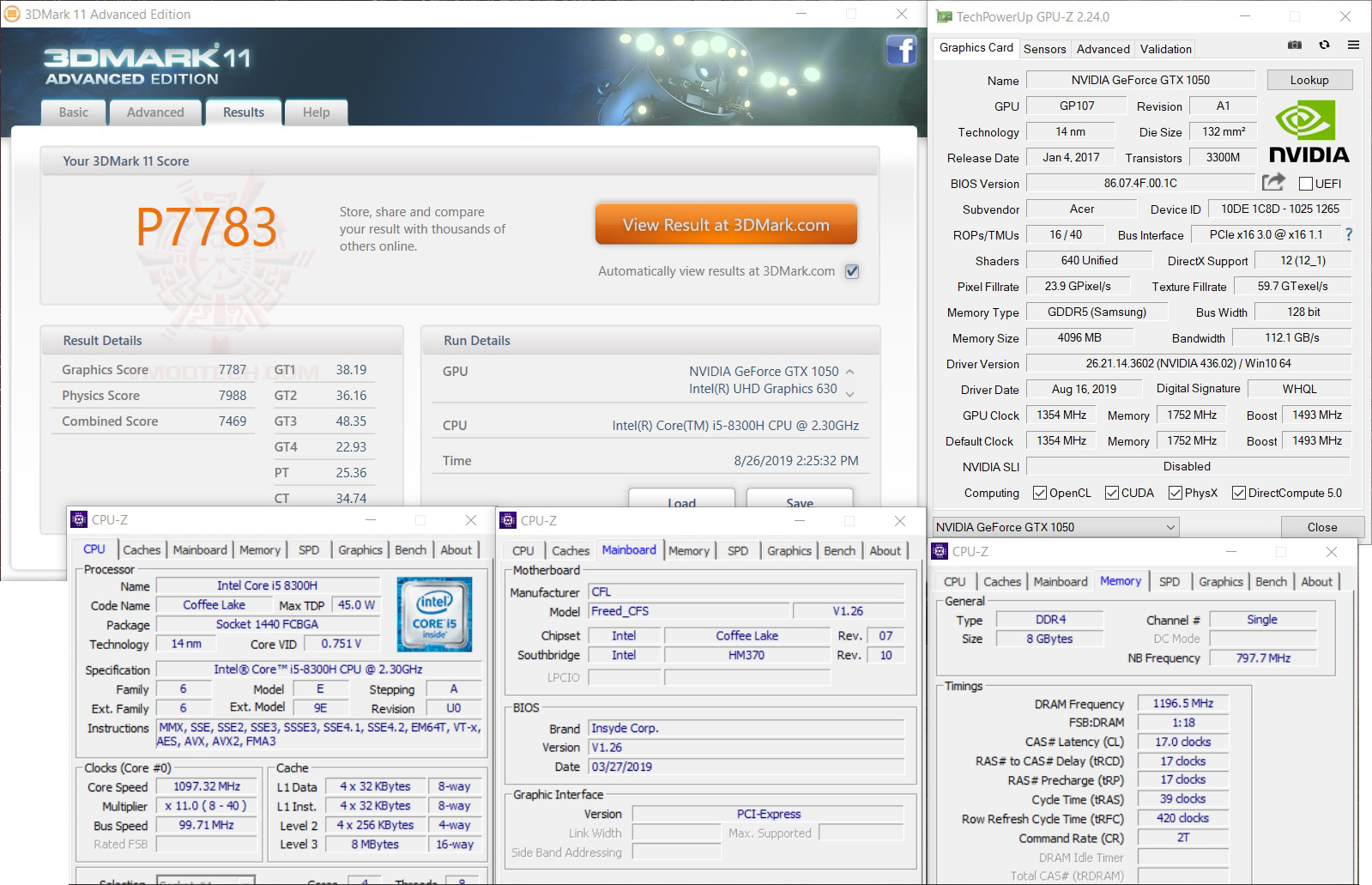This screenshot has width=1372, height=885.
Task: Select the Results tab in 3DMark
Action: point(244,112)
